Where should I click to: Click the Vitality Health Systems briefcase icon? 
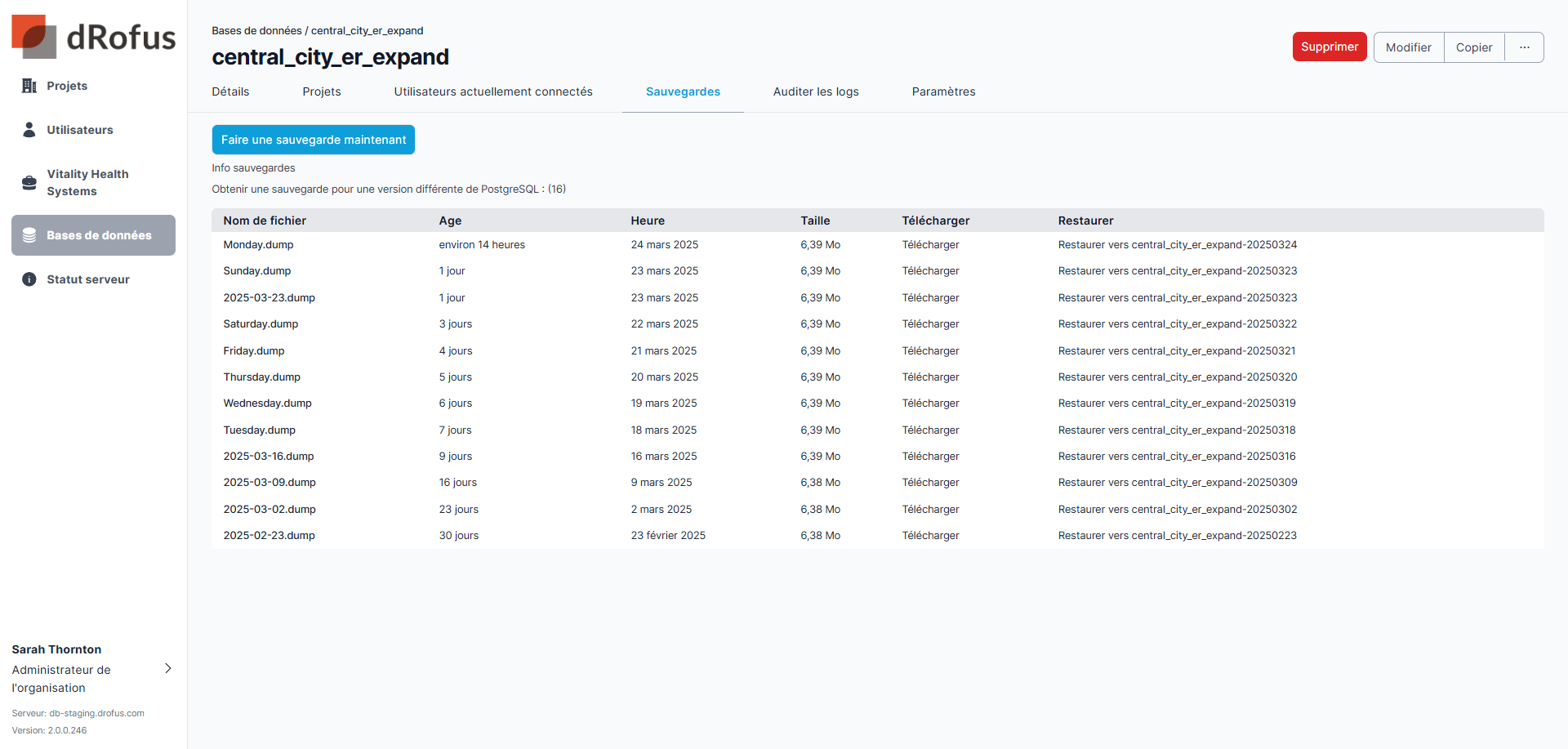pos(29,183)
